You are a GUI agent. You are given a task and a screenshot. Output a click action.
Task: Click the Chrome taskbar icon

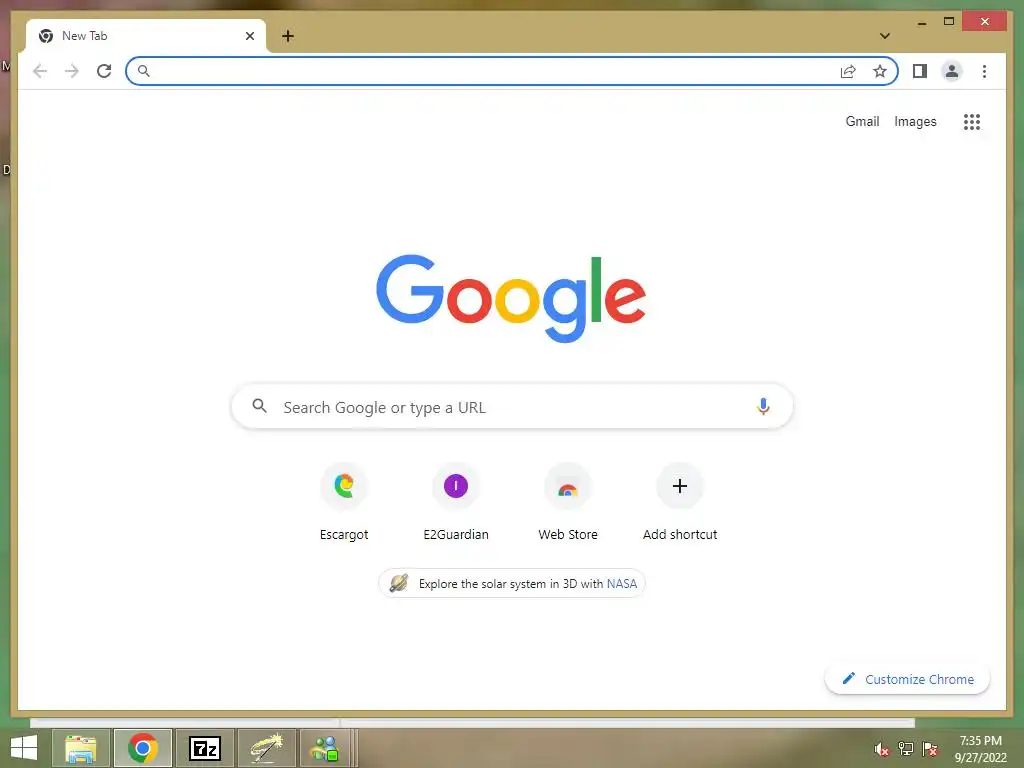tap(142, 748)
